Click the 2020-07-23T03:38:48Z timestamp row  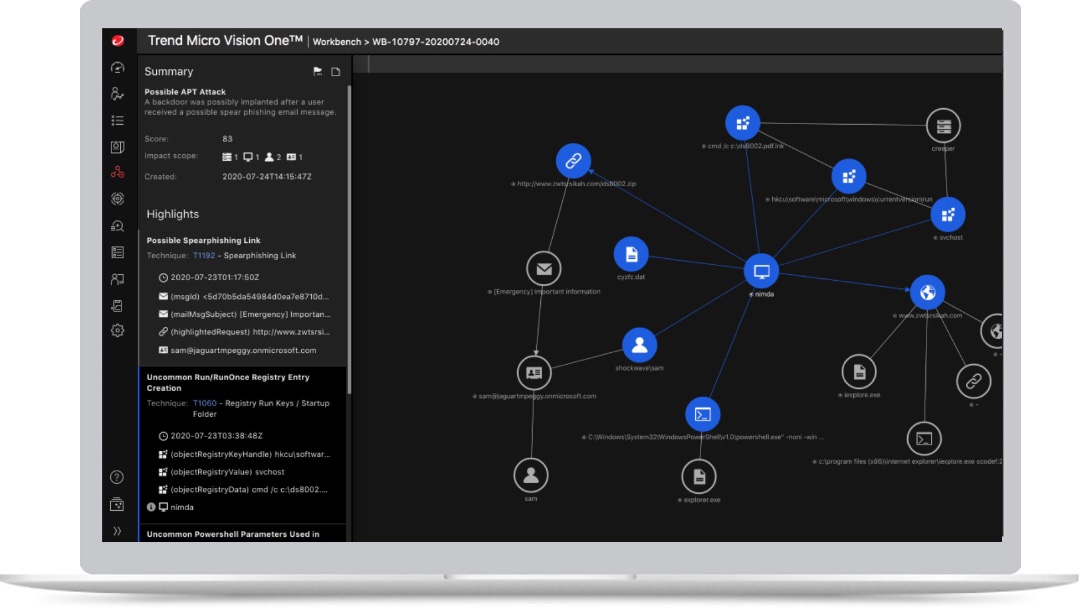point(211,436)
